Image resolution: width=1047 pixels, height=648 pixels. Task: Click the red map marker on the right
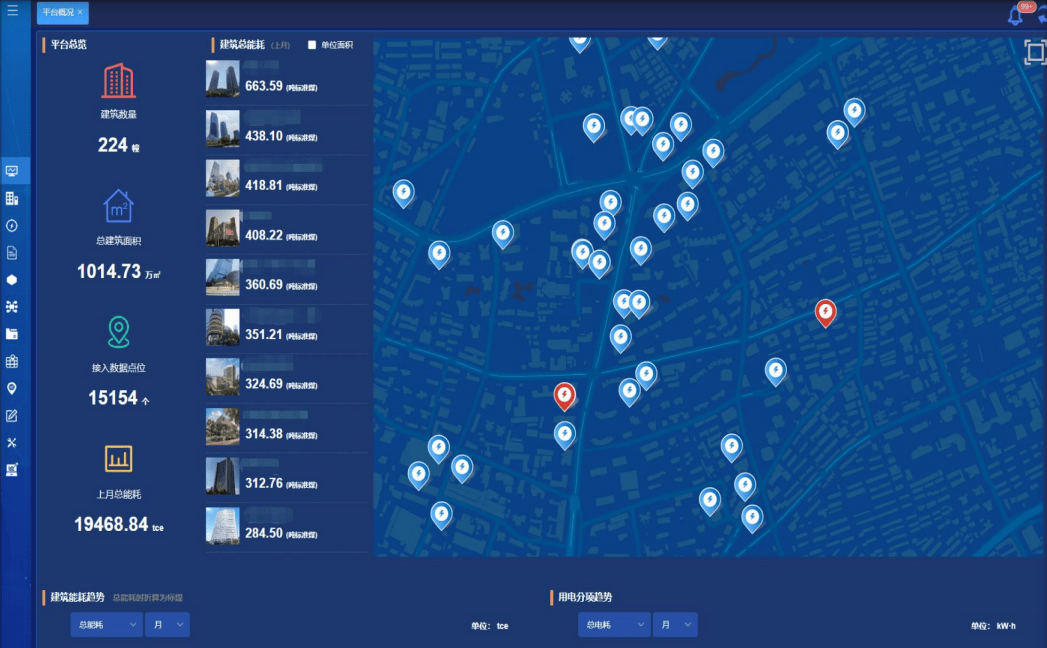point(825,312)
